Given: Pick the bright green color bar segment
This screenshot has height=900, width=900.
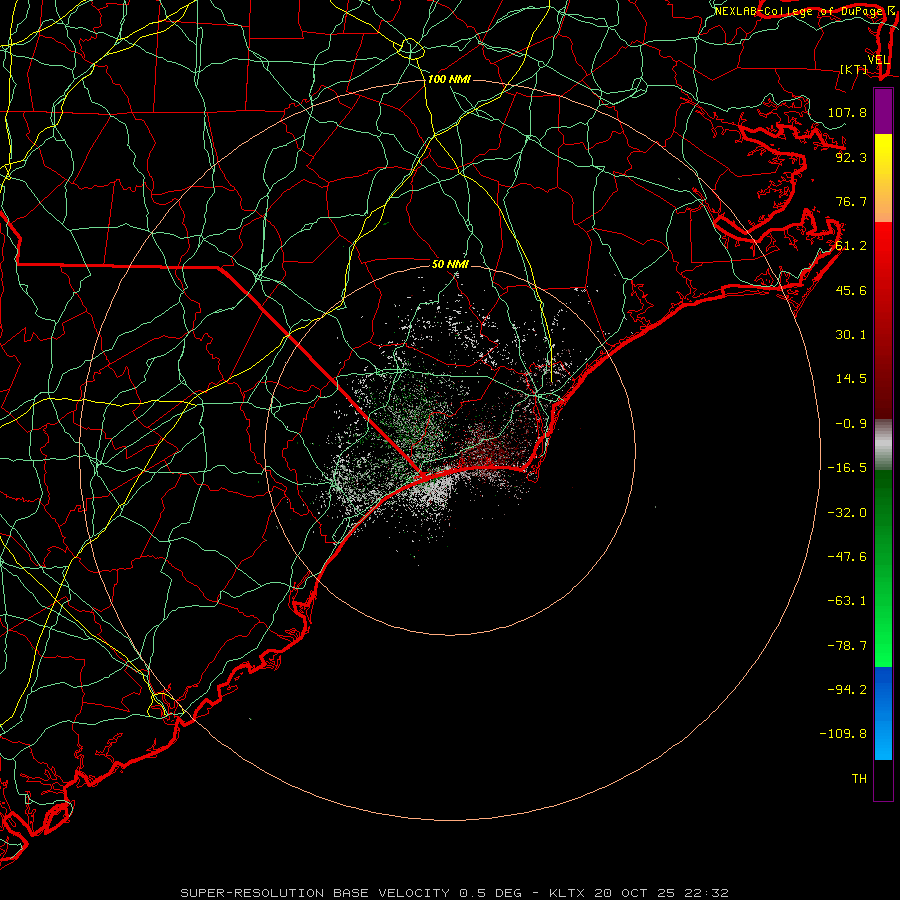Looking at the screenshot, I should coord(883,568).
